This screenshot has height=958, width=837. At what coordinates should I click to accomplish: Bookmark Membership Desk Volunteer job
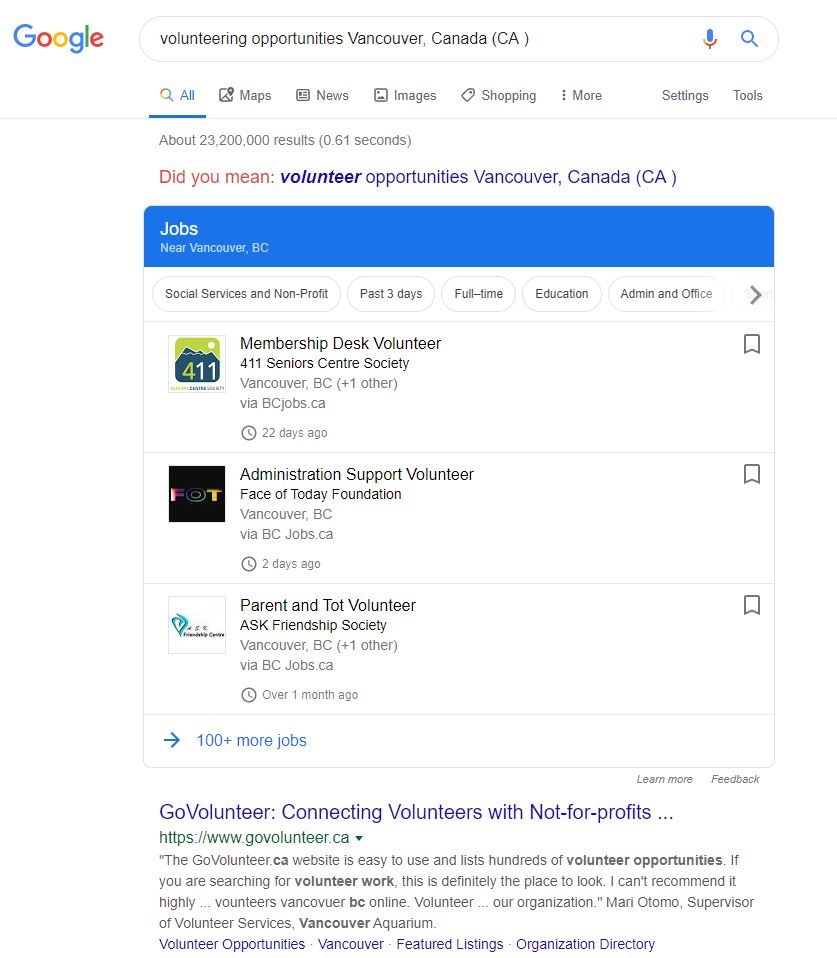[x=751, y=344]
